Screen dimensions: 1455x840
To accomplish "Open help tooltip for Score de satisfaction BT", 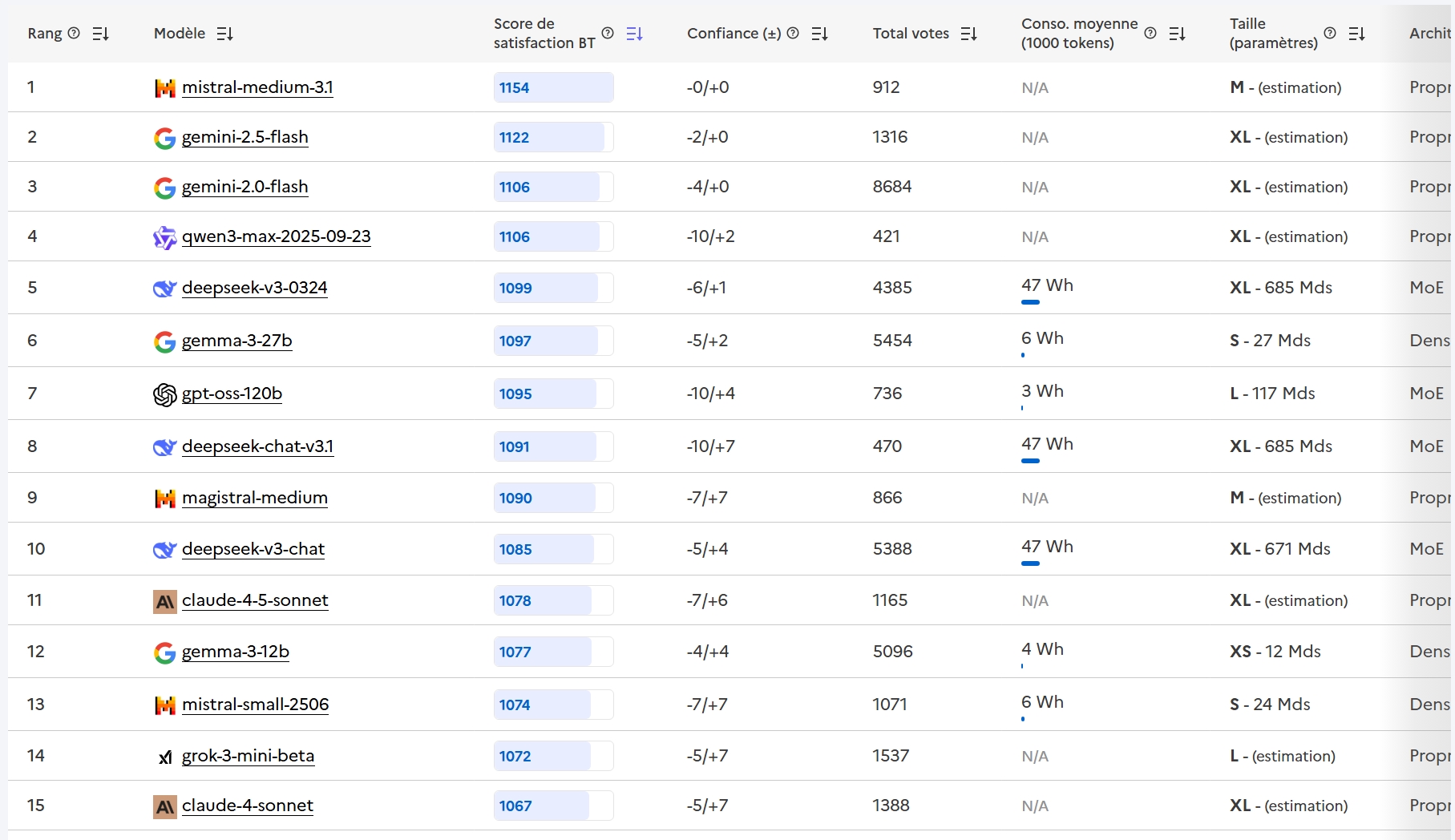I will point(608,33).
